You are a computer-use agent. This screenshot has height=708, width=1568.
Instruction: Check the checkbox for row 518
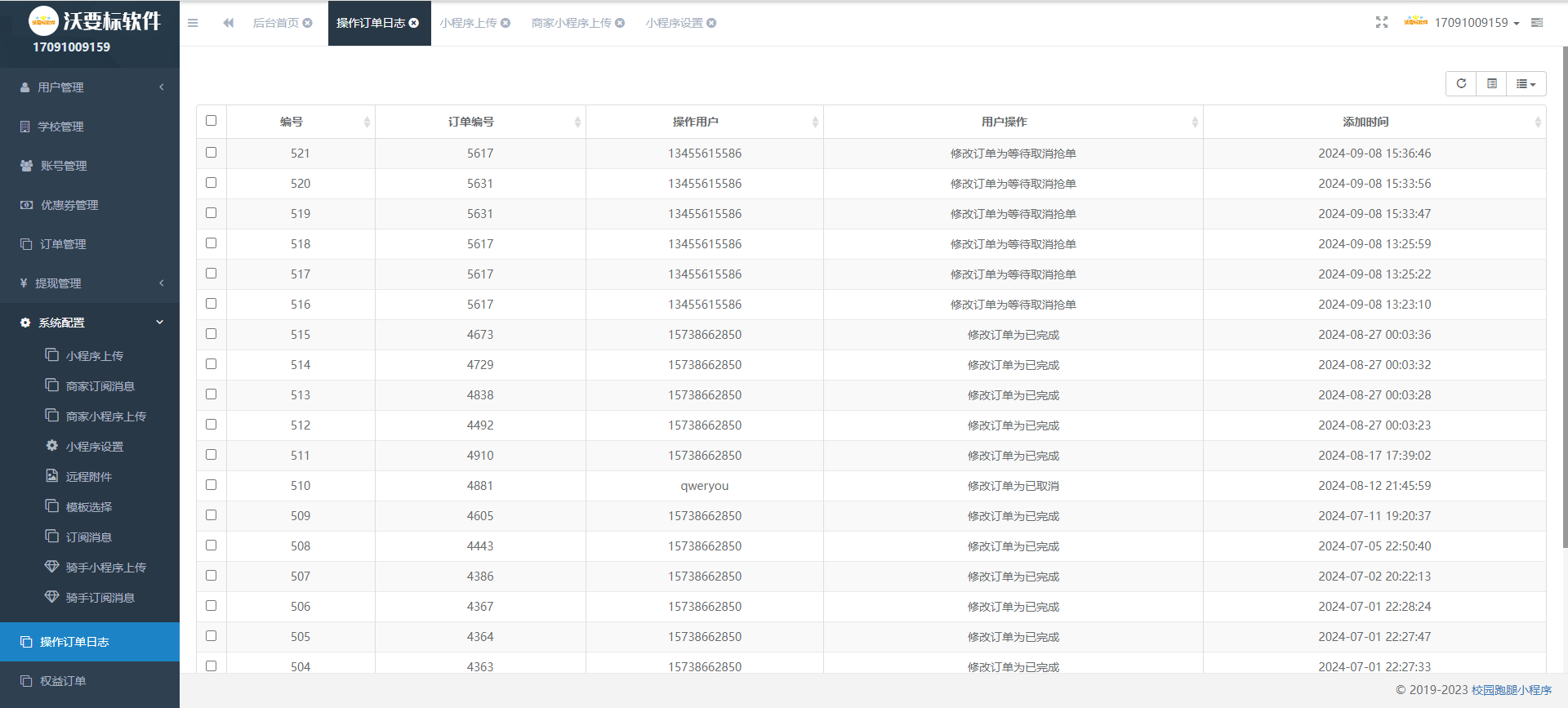click(x=212, y=243)
